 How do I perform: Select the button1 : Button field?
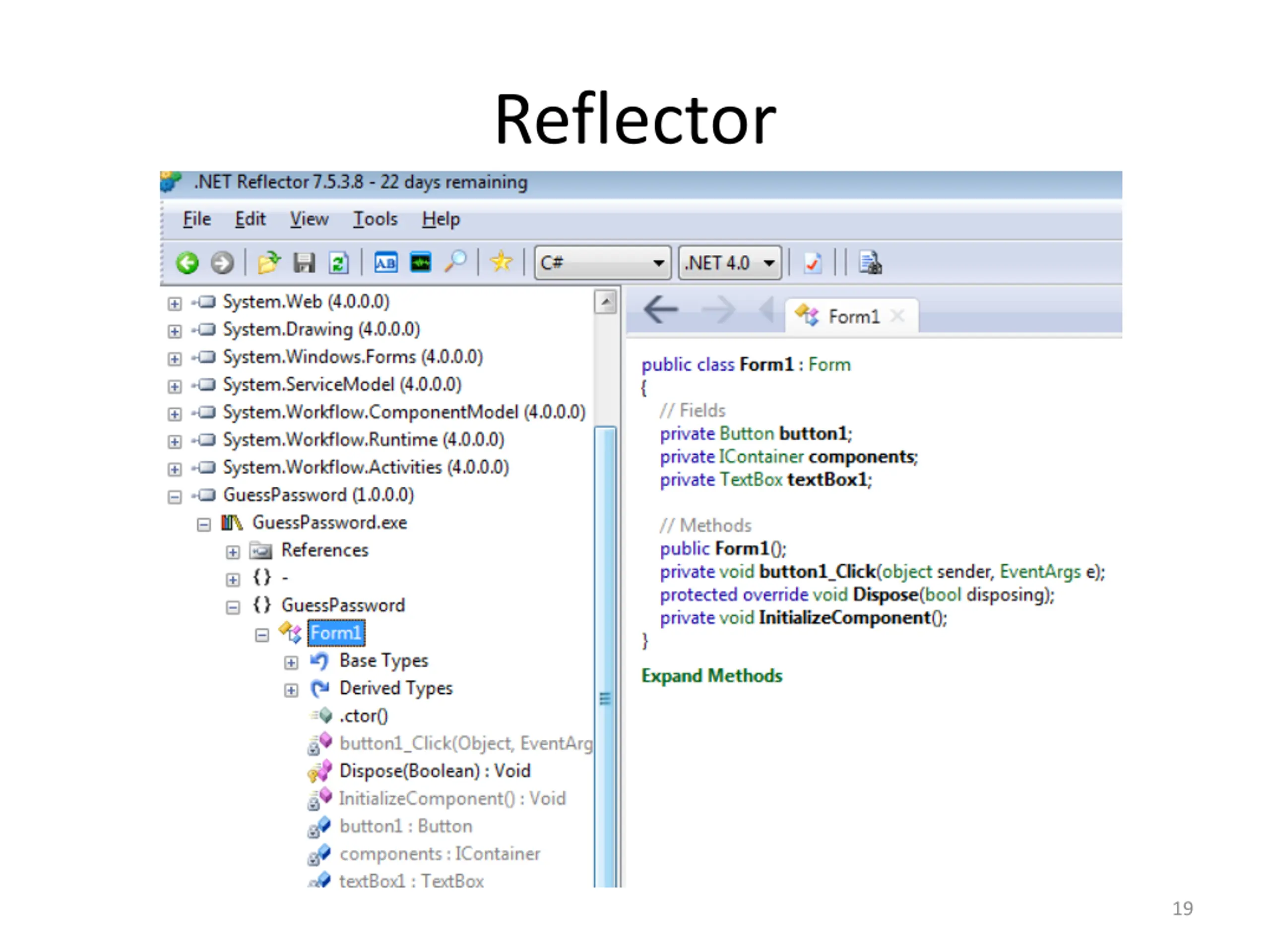pyautogui.click(x=406, y=827)
